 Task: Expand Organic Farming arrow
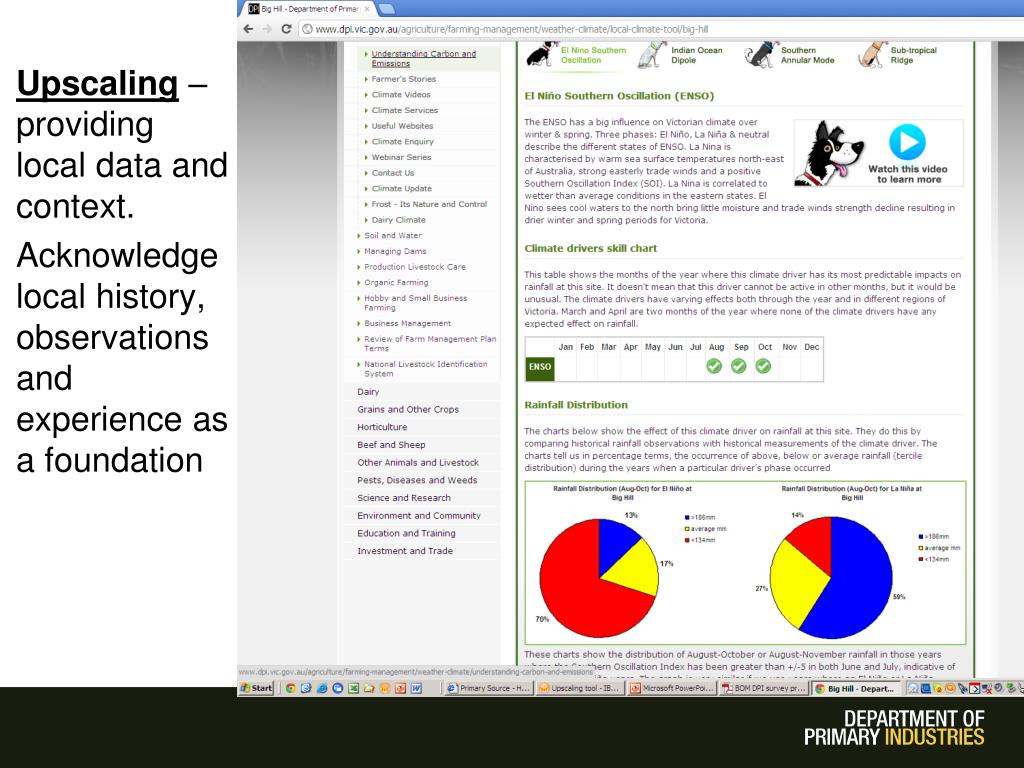coord(359,283)
